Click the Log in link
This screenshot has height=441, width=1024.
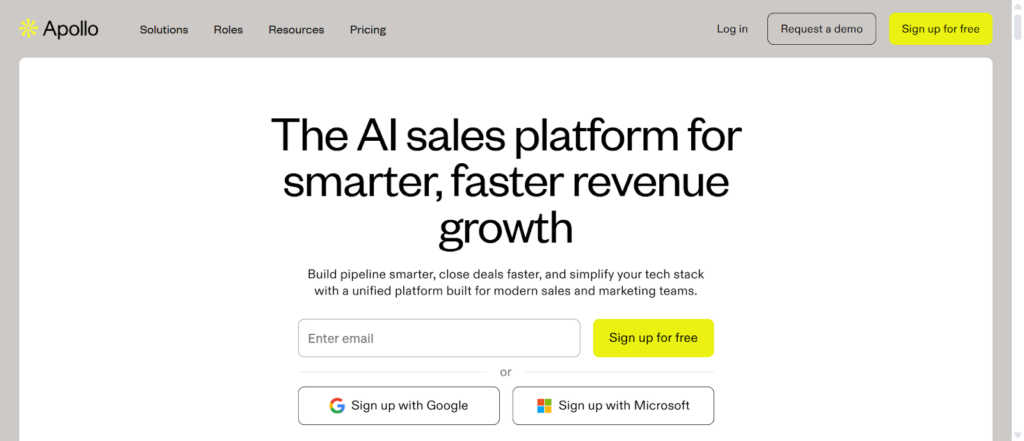coord(732,29)
